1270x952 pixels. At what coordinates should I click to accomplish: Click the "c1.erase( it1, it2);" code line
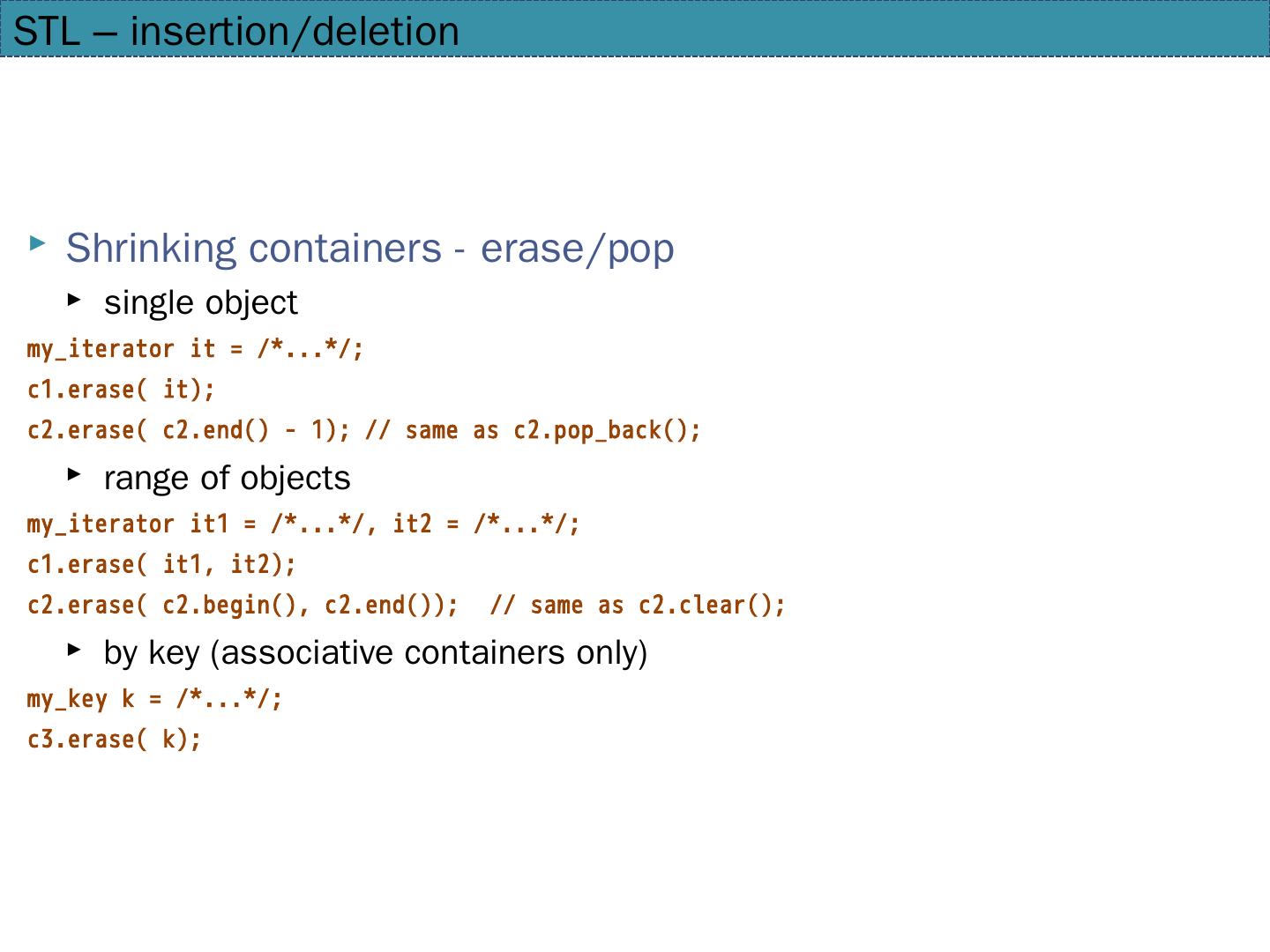pos(161,564)
